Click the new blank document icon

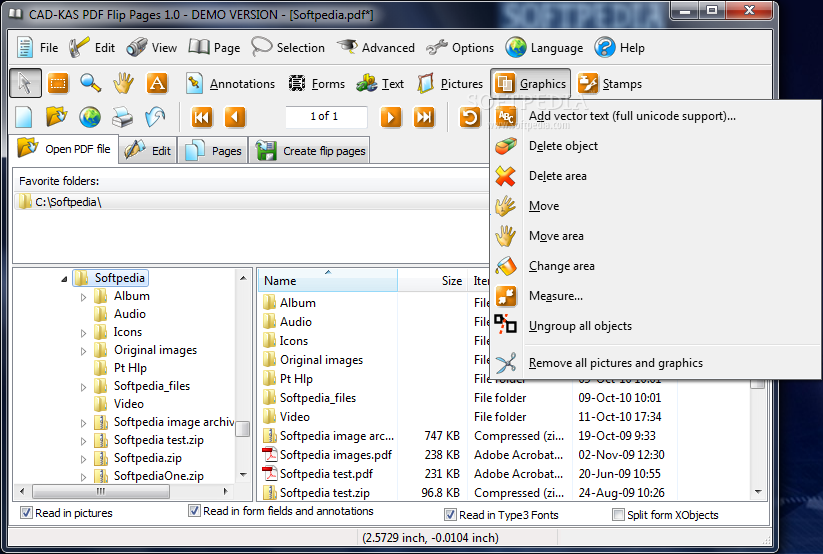24,117
